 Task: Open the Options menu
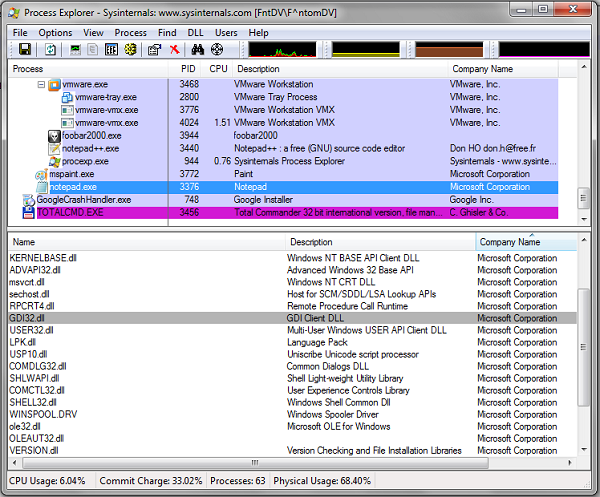pyautogui.click(x=55, y=33)
